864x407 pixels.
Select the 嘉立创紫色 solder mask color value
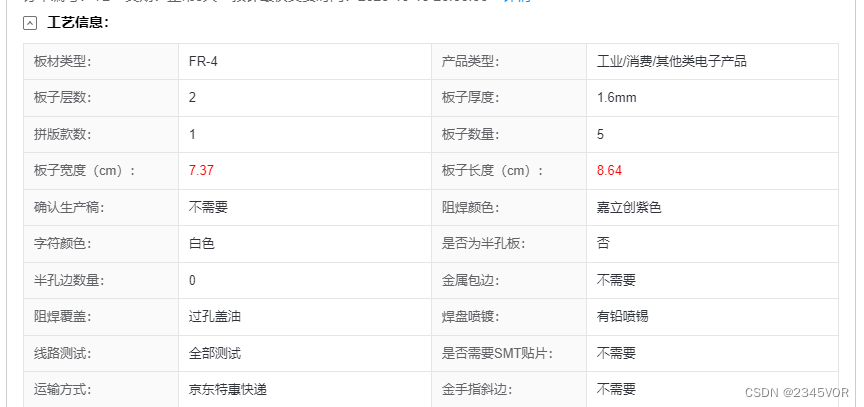[629, 207]
